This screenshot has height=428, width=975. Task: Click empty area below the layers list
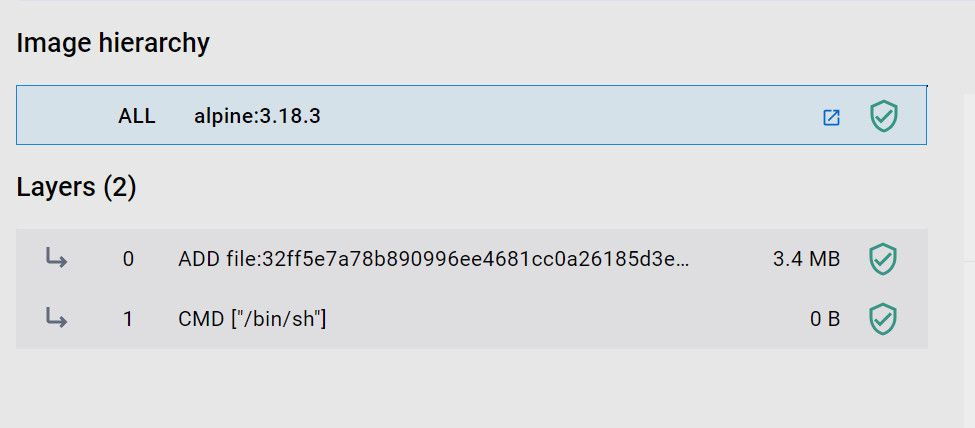click(x=470, y=388)
